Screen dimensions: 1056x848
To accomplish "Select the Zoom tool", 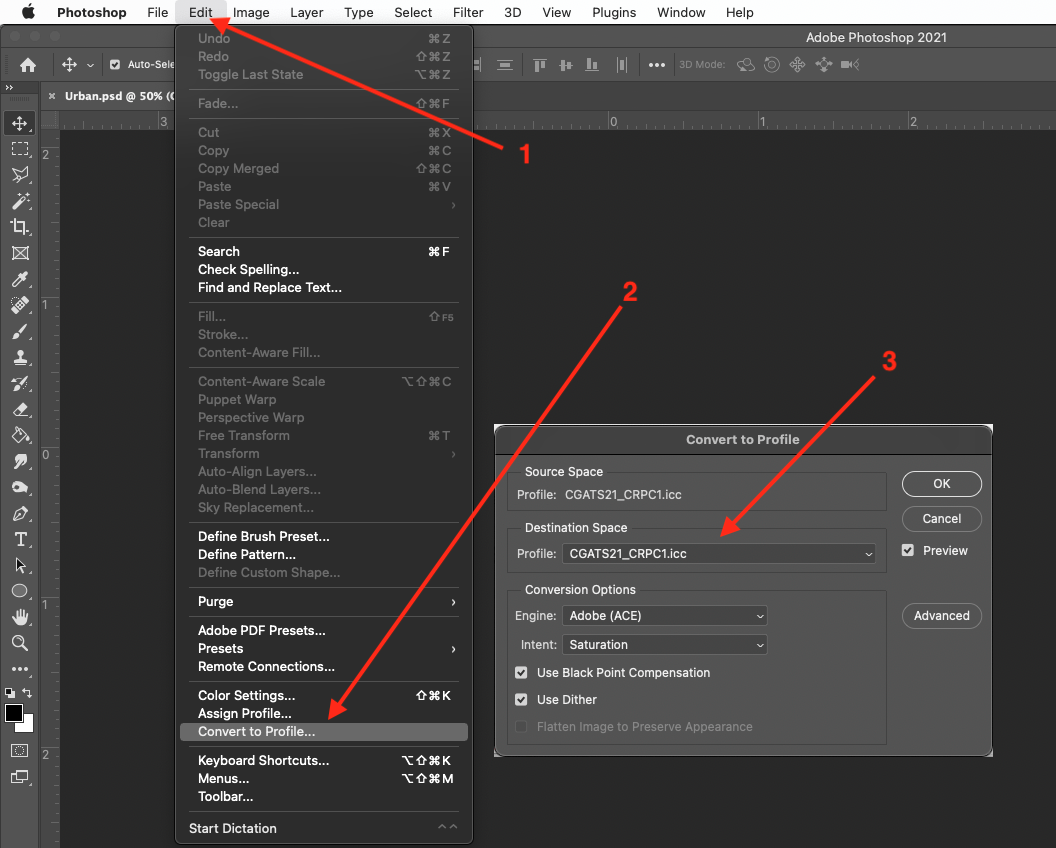I will (x=20, y=643).
